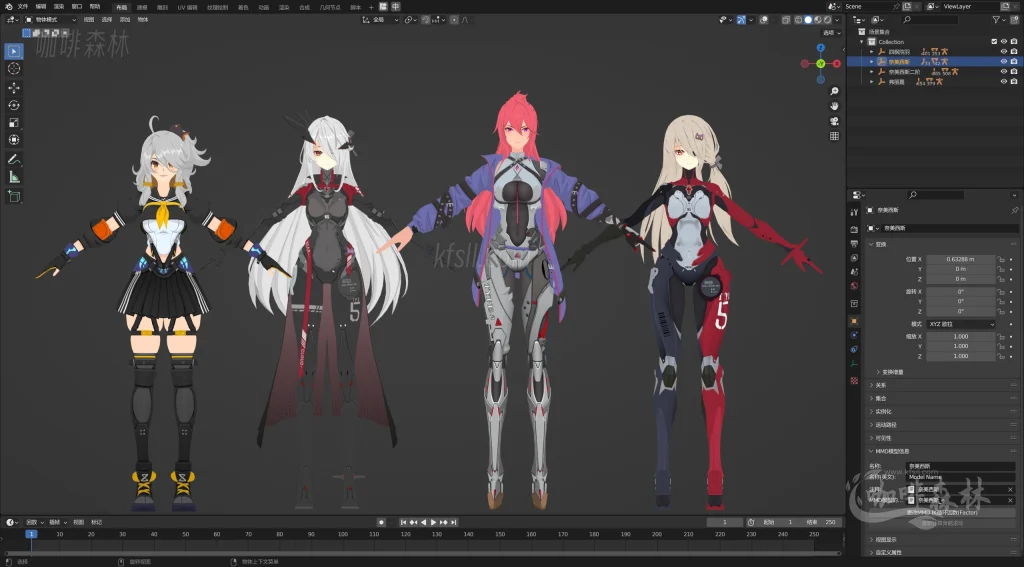Switch to the Modeling (建模) workspace tab
The image size is (1024, 567).
pyautogui.click(x=142, y=7)
